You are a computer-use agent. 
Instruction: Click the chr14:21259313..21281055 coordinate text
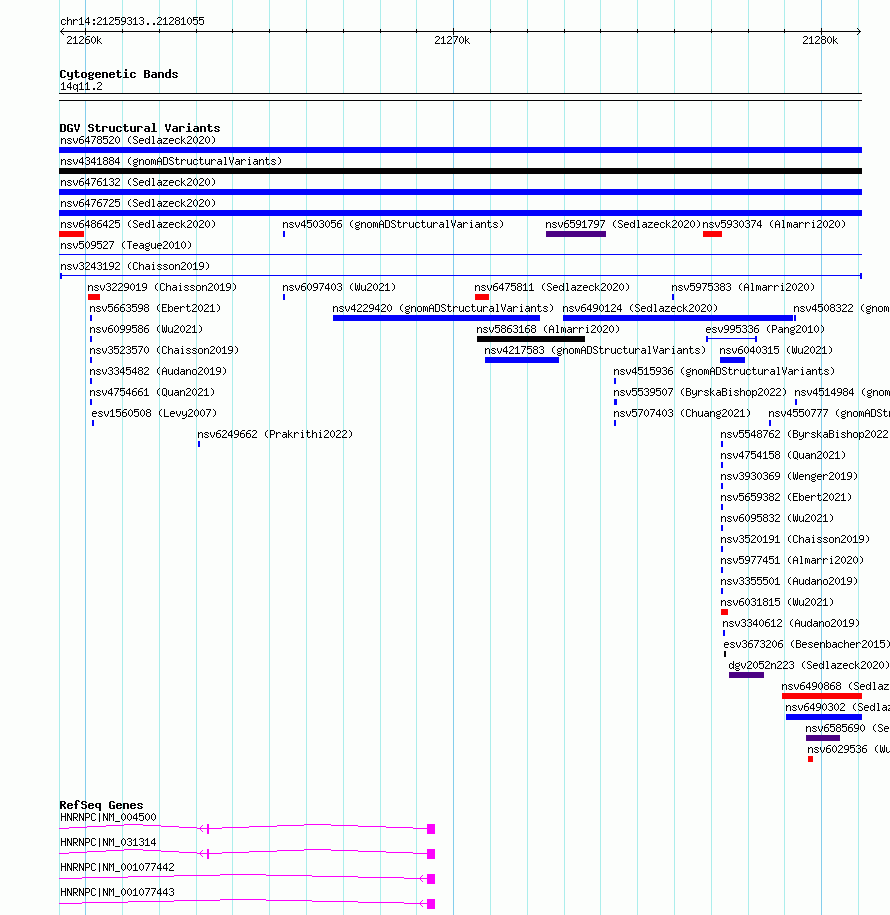pos(132,21)
